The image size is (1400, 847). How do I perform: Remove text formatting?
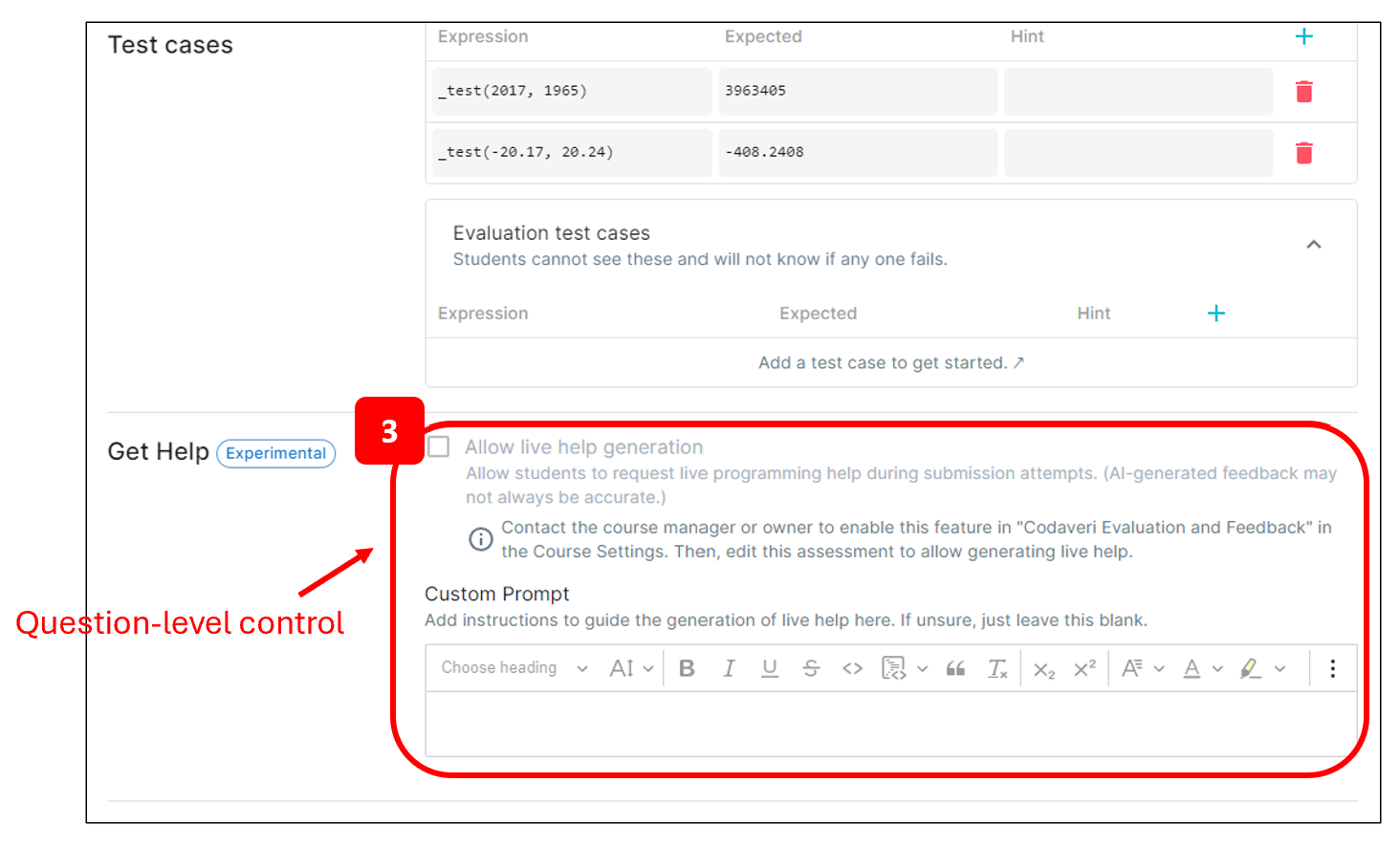[997, 668]
